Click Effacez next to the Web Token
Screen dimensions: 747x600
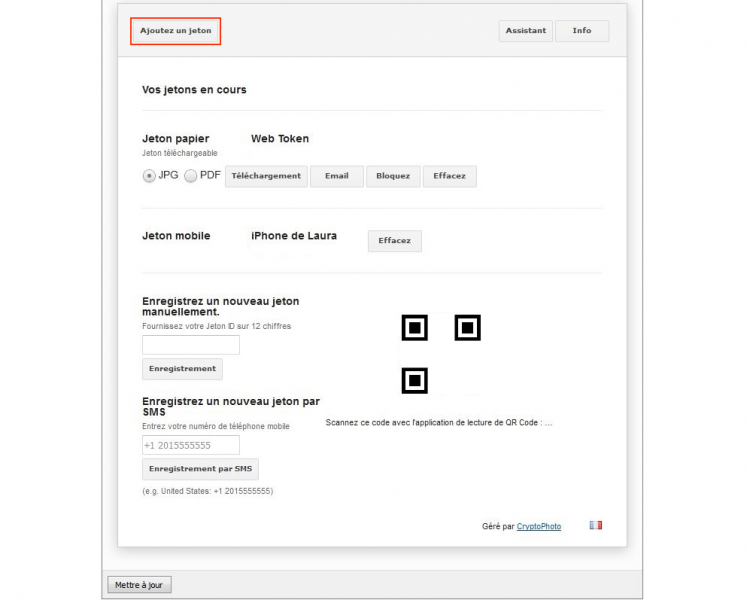tap(450, 176)
